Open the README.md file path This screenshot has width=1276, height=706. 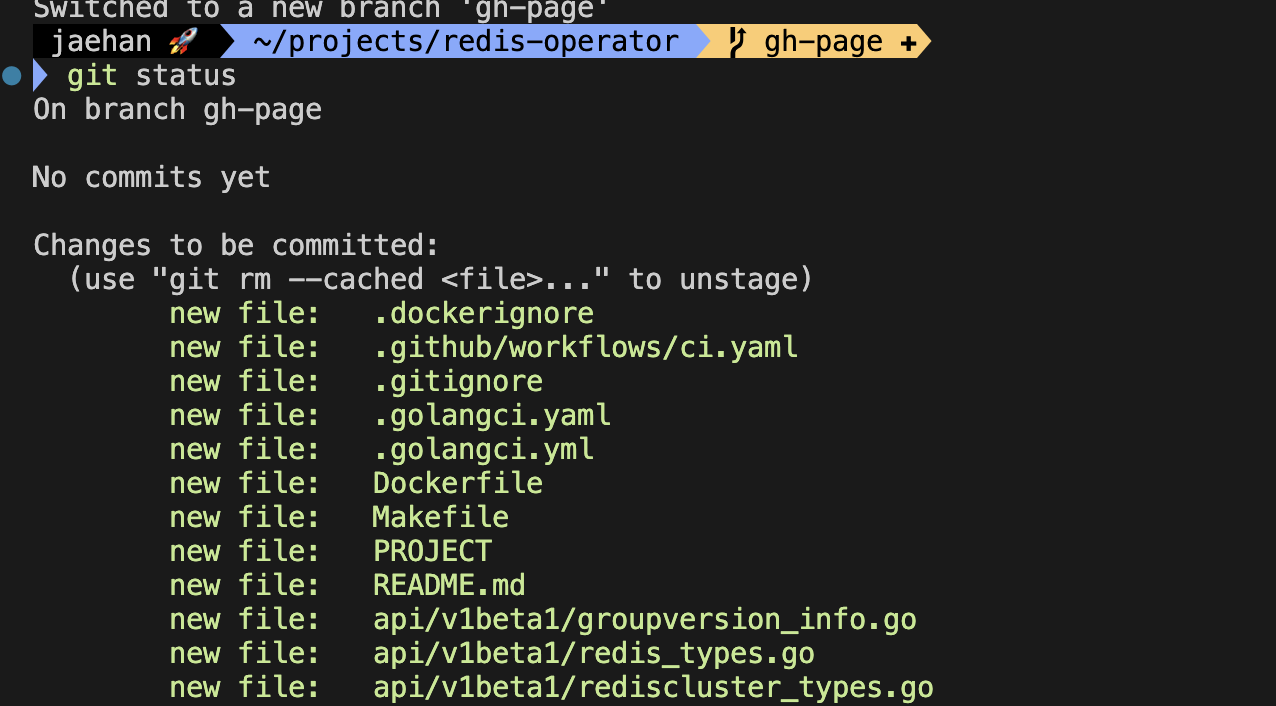(450, 585)
